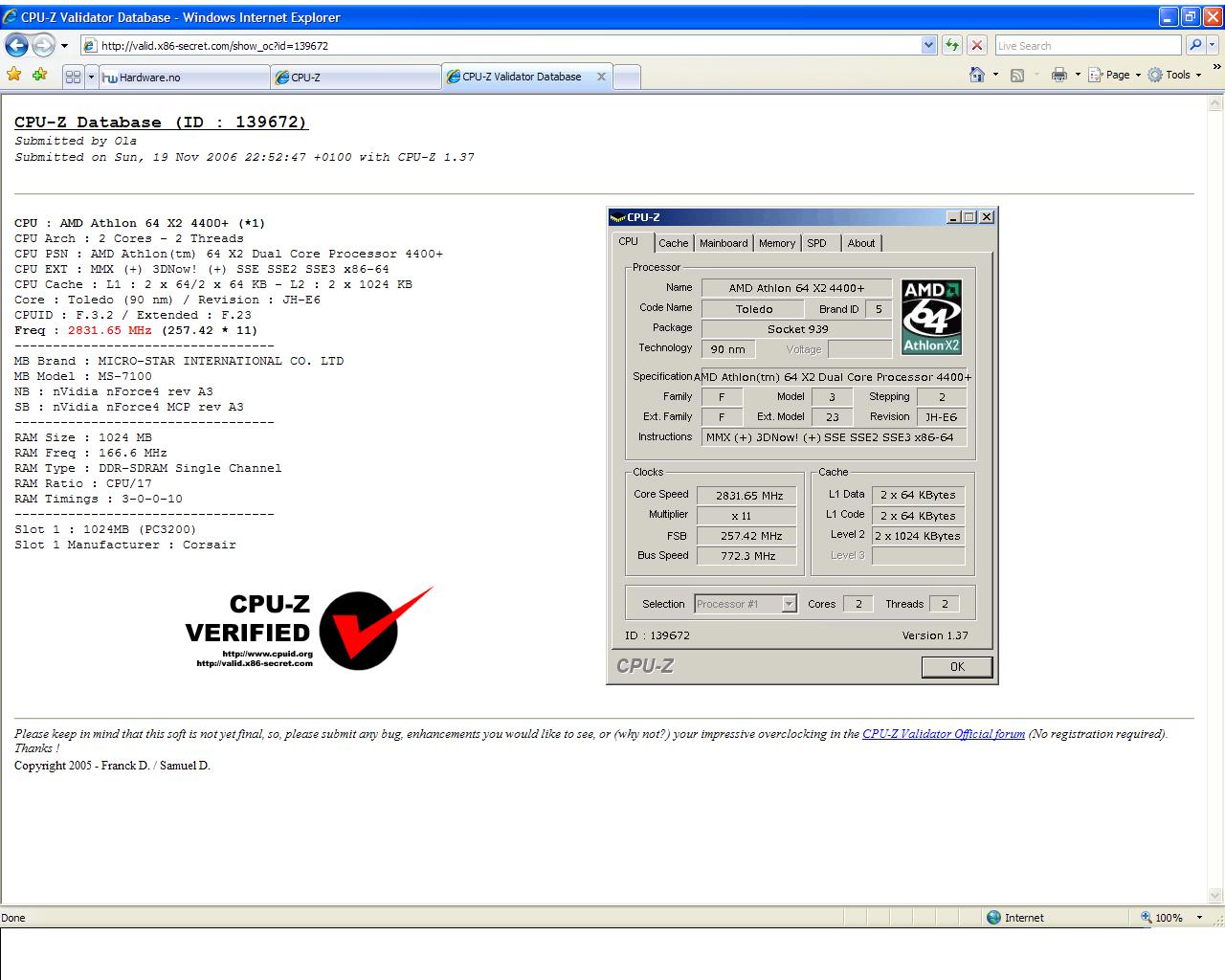Screen dimensions: 1225x980
Task: Click the Multiplier x 11 field
Action: point(746,516)
